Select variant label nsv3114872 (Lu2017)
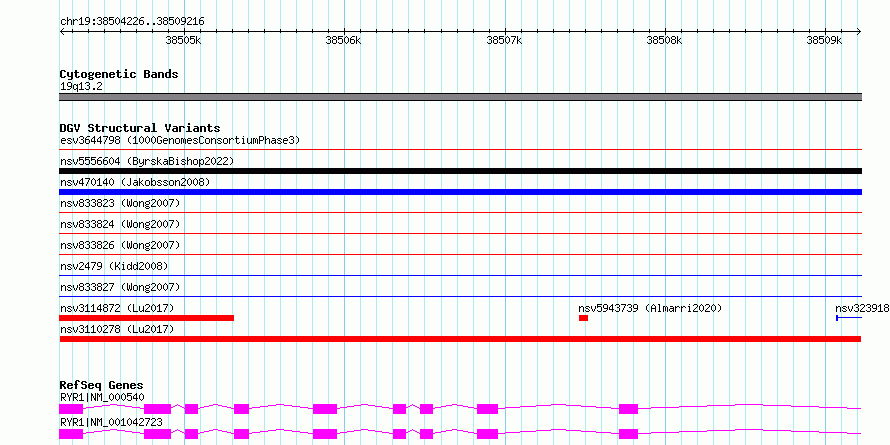The height and width of the screenshot is (445, 890). click(x=117, y=308)
